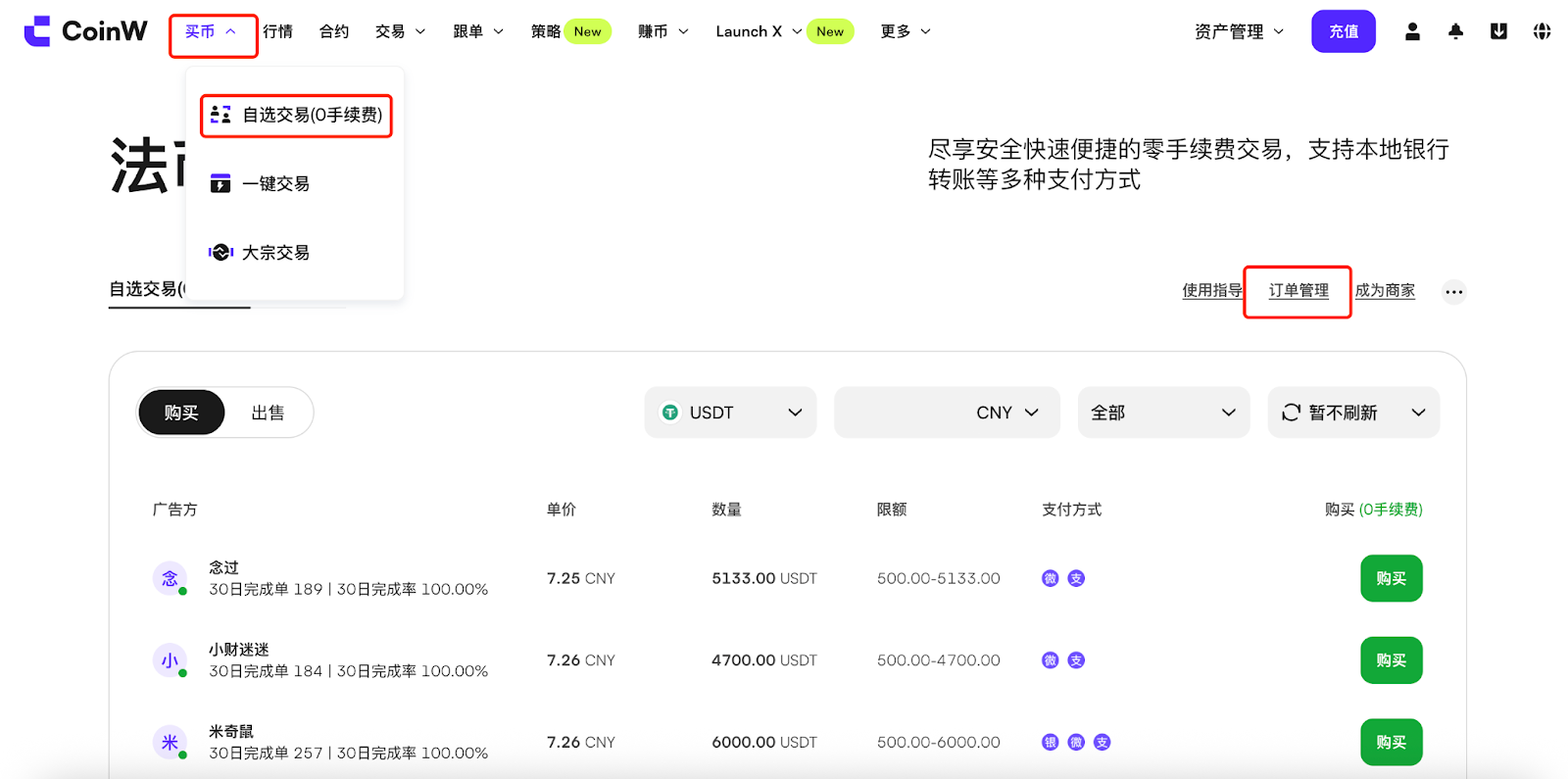Viewport: 1568px width, 779px height.
Task: Open the 策略 strategy menu
Action: pos(546,31)
